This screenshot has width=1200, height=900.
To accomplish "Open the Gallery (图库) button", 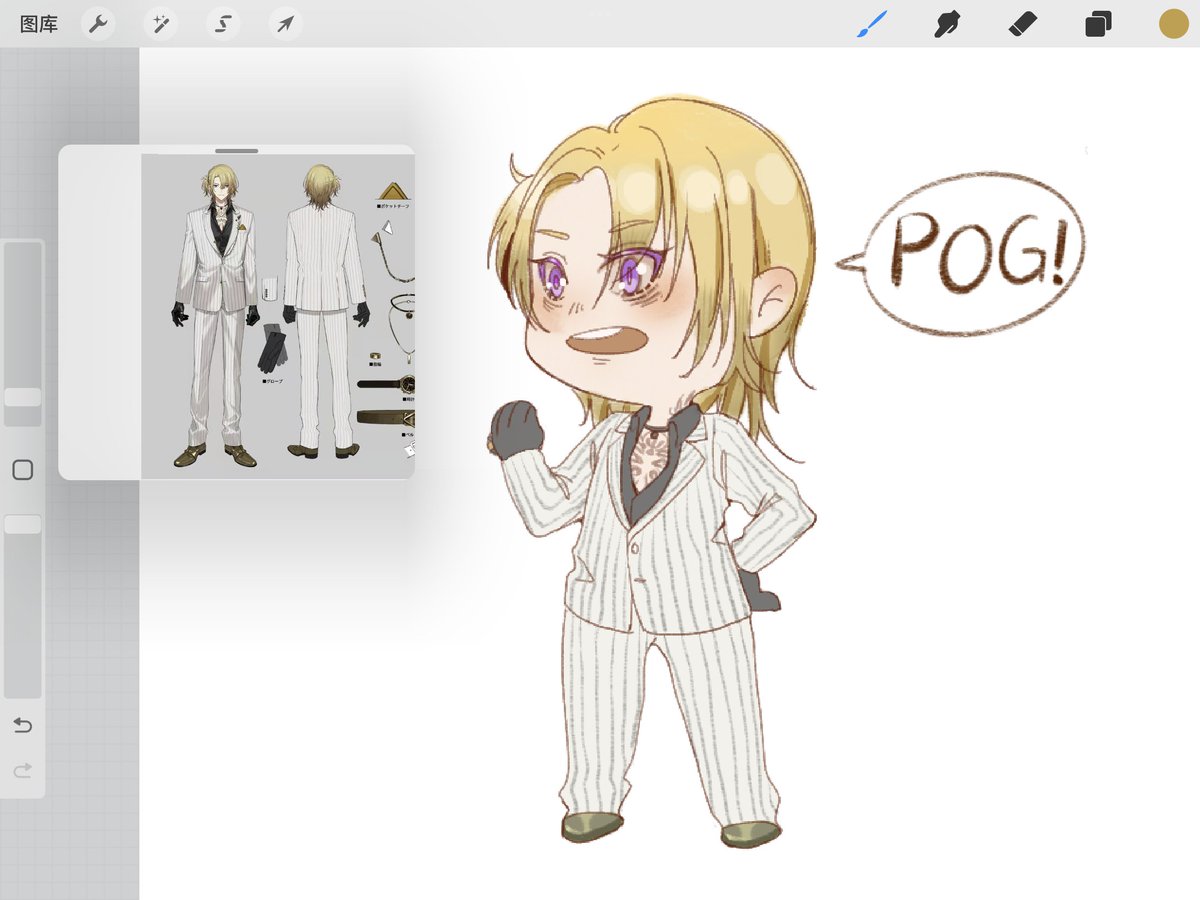I will (x=39, y=24).
